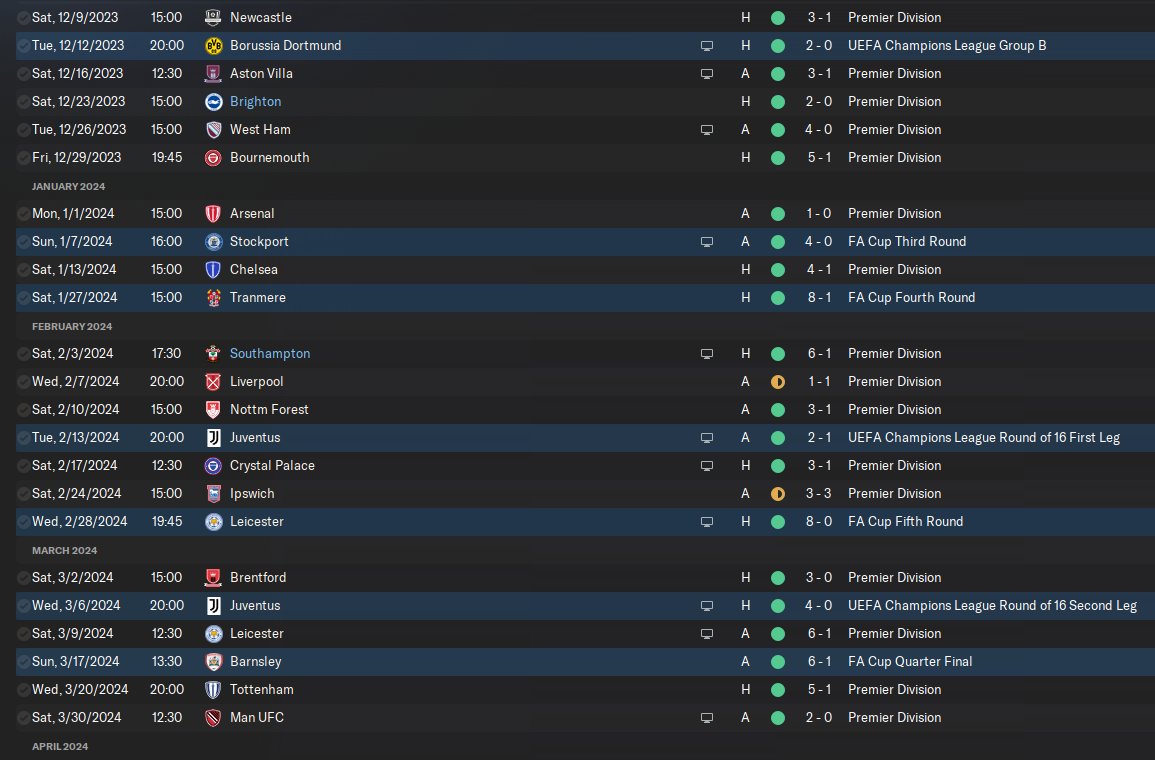The height and width of the screenshot is (760, 1155).
Task: Open the Brighton team link
Action: click(x=255, y=101)
